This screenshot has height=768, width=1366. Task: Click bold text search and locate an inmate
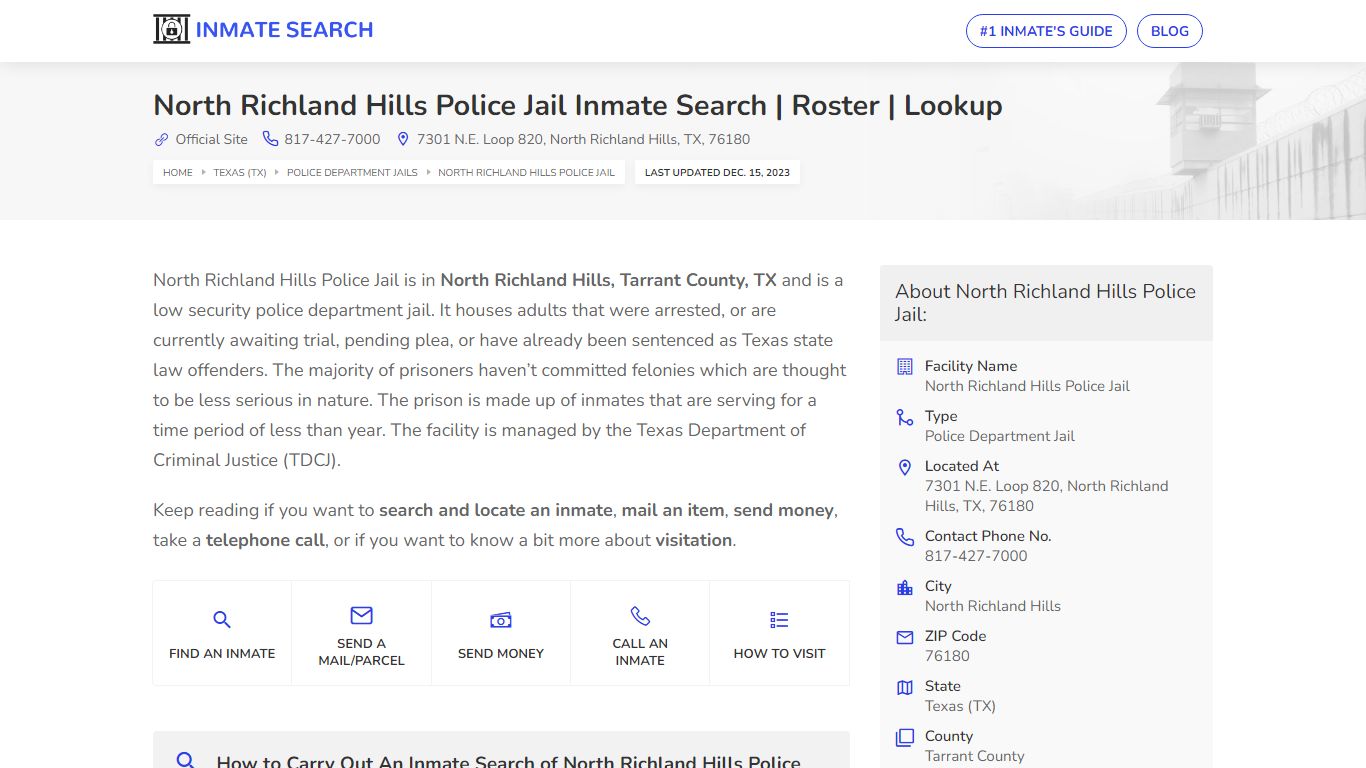[495, 510]
